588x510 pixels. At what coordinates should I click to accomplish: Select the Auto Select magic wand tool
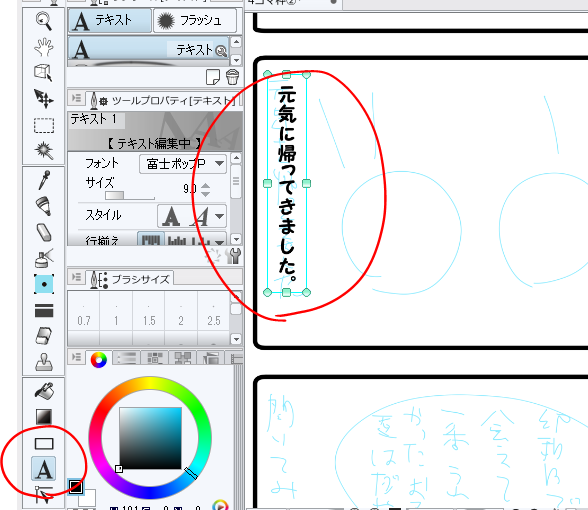point(44,150)
